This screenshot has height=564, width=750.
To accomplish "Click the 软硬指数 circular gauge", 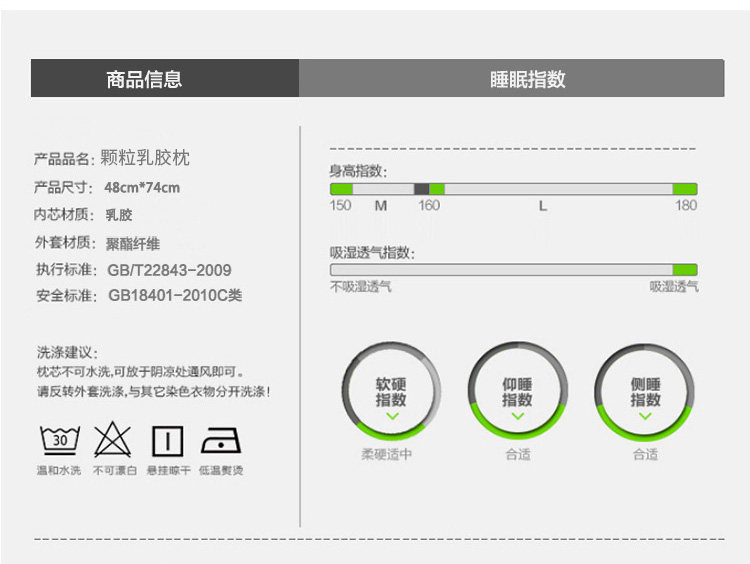I will coord(391,391).
